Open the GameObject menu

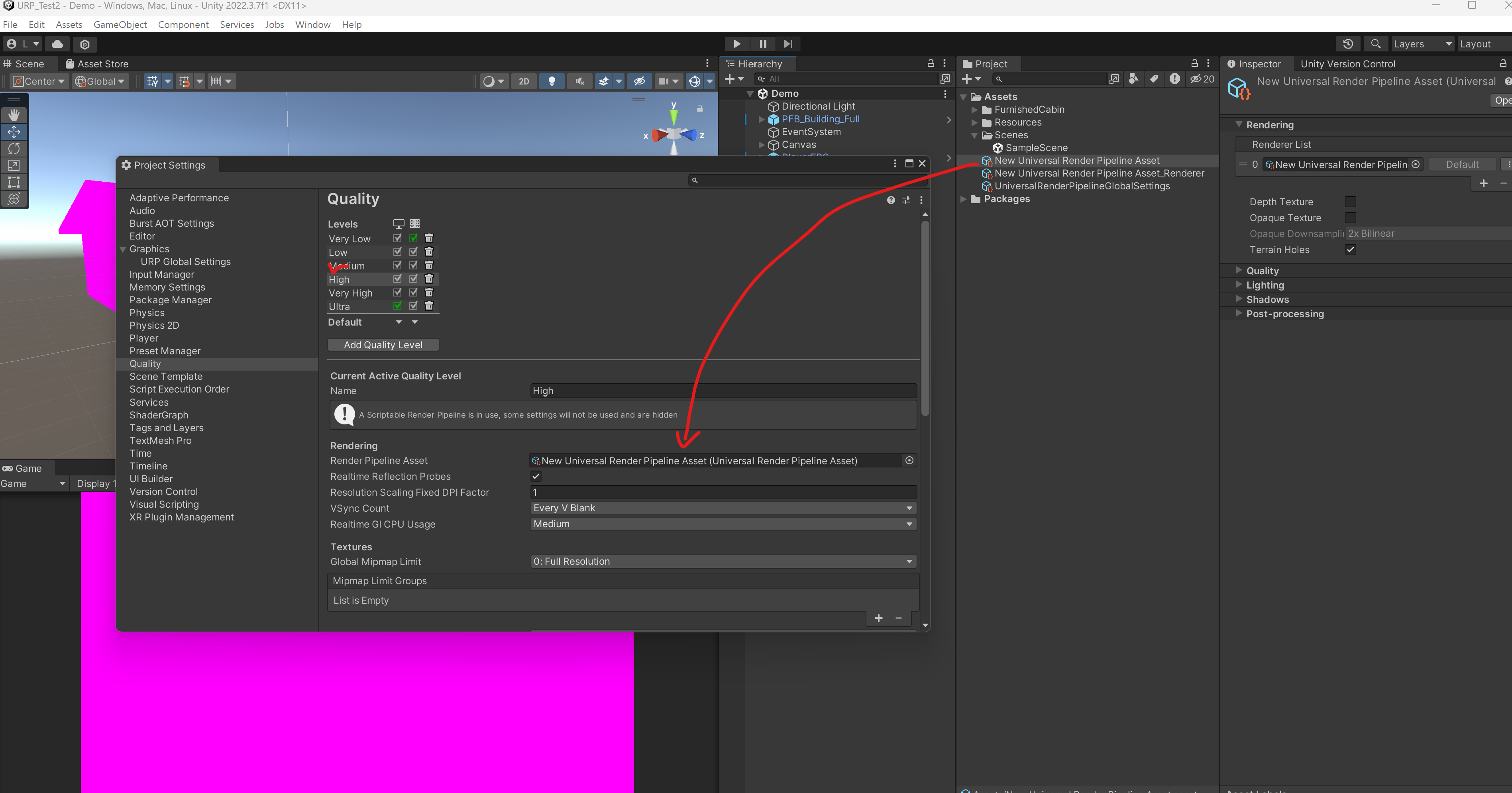coord(120,24)
